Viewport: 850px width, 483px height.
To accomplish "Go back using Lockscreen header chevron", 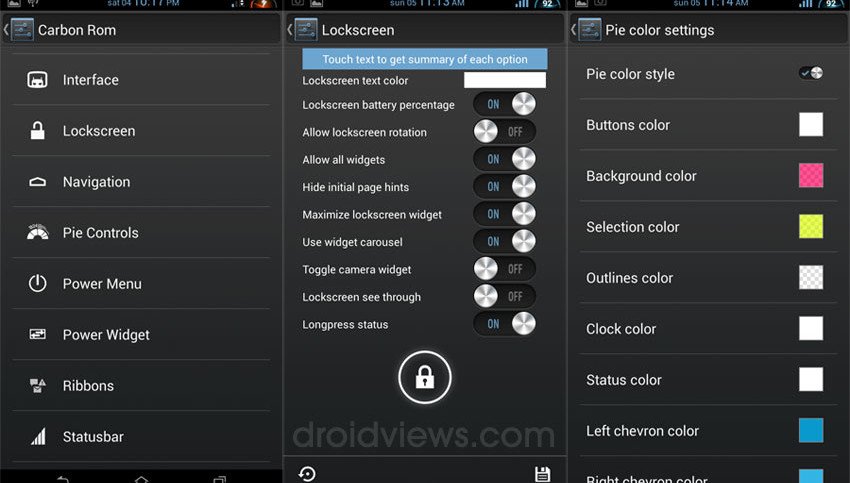I will click(290, 30).
